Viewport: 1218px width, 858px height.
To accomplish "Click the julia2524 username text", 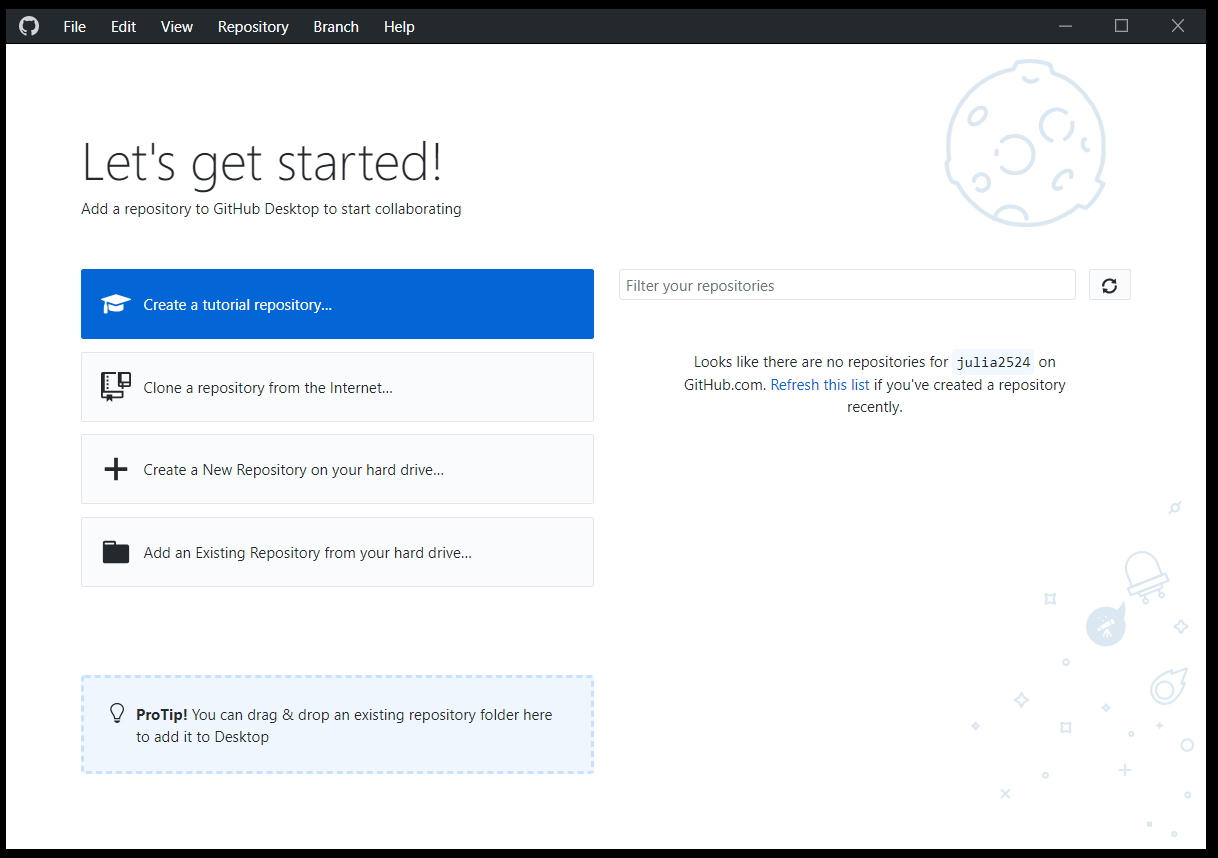I will click(993, 362).
